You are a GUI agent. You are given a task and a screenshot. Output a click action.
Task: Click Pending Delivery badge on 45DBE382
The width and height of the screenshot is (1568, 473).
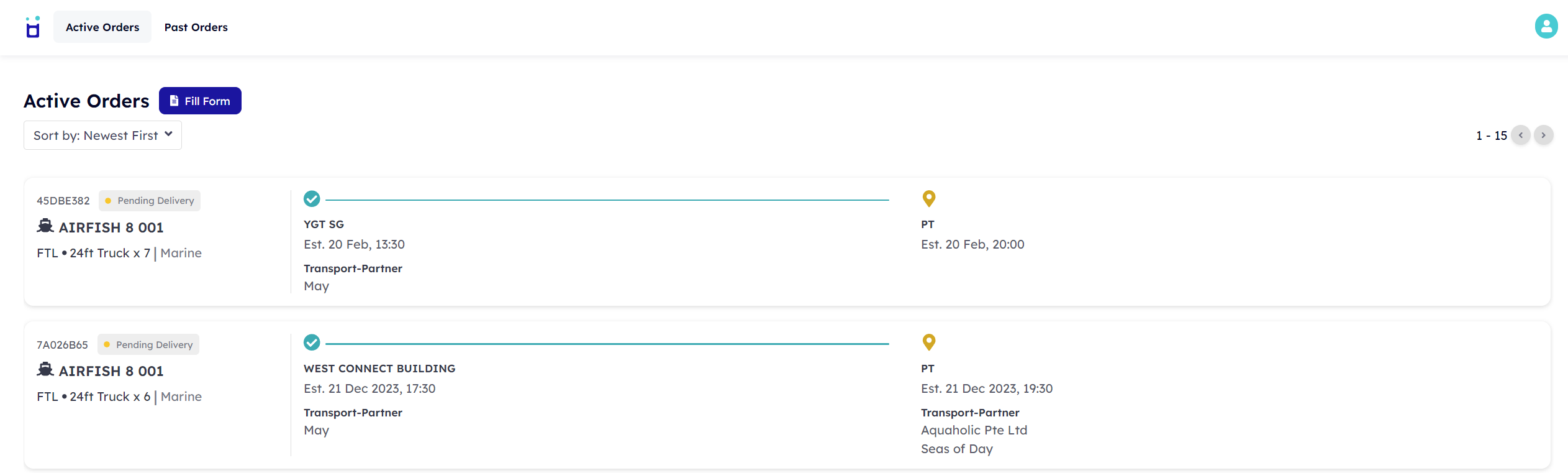point(150,201)
